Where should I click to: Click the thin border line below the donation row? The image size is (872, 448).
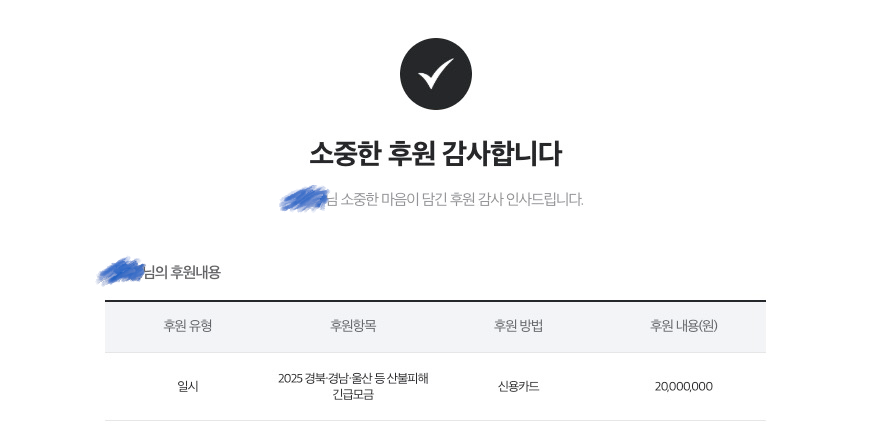pyautogui.click(x=435, y=420)
